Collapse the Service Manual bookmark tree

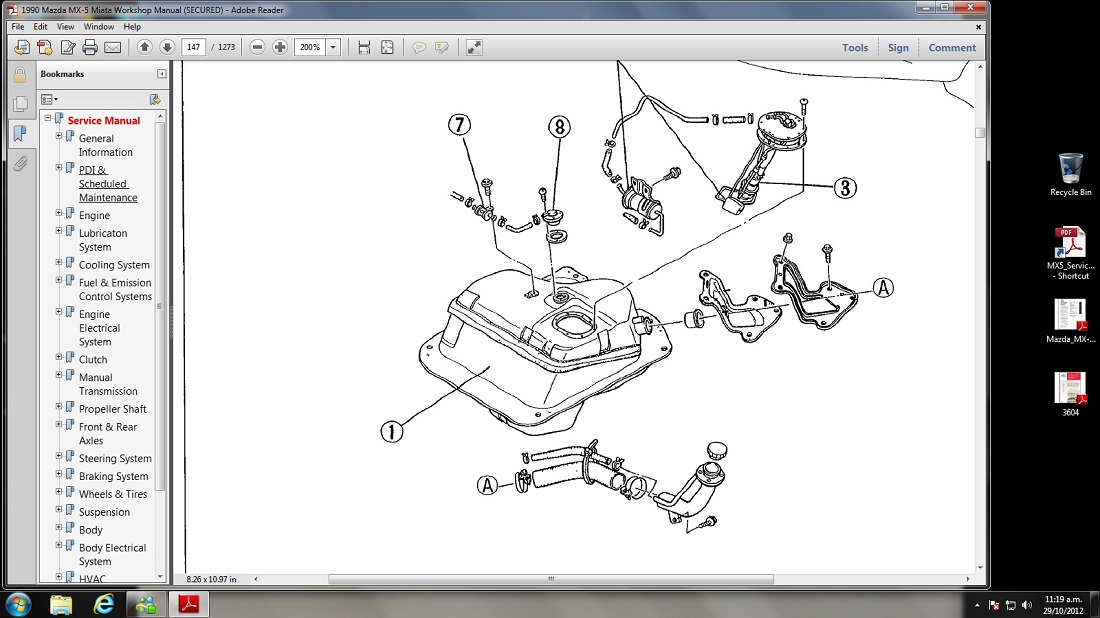point(48,118)
